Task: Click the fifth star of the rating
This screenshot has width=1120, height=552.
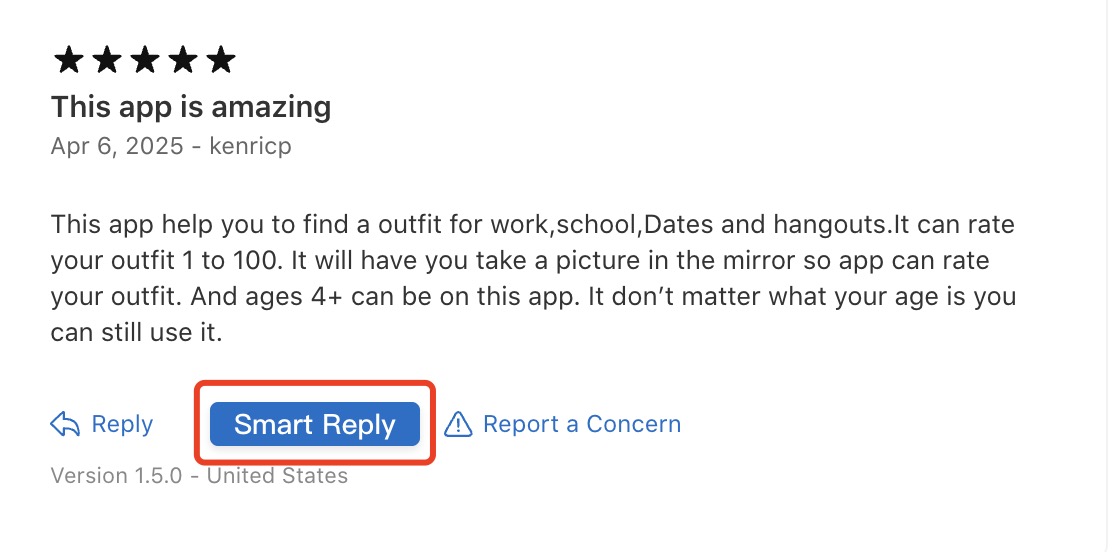Action: pyautogui.click(x=221, y=61)
